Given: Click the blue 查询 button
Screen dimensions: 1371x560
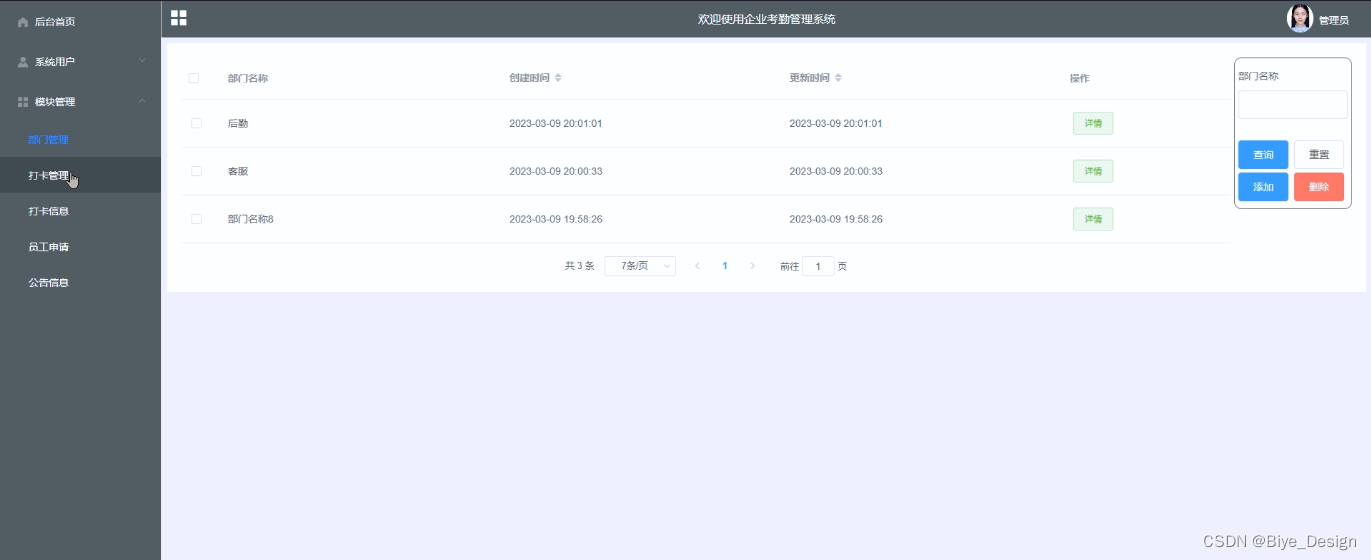Looking at the screenshot, I should click(1263, 155).
